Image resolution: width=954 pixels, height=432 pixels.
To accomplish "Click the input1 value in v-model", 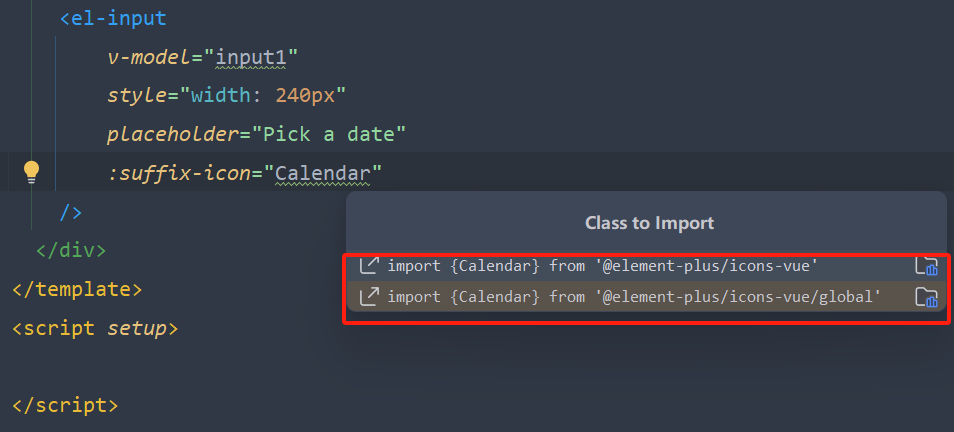I will point(251,57).
